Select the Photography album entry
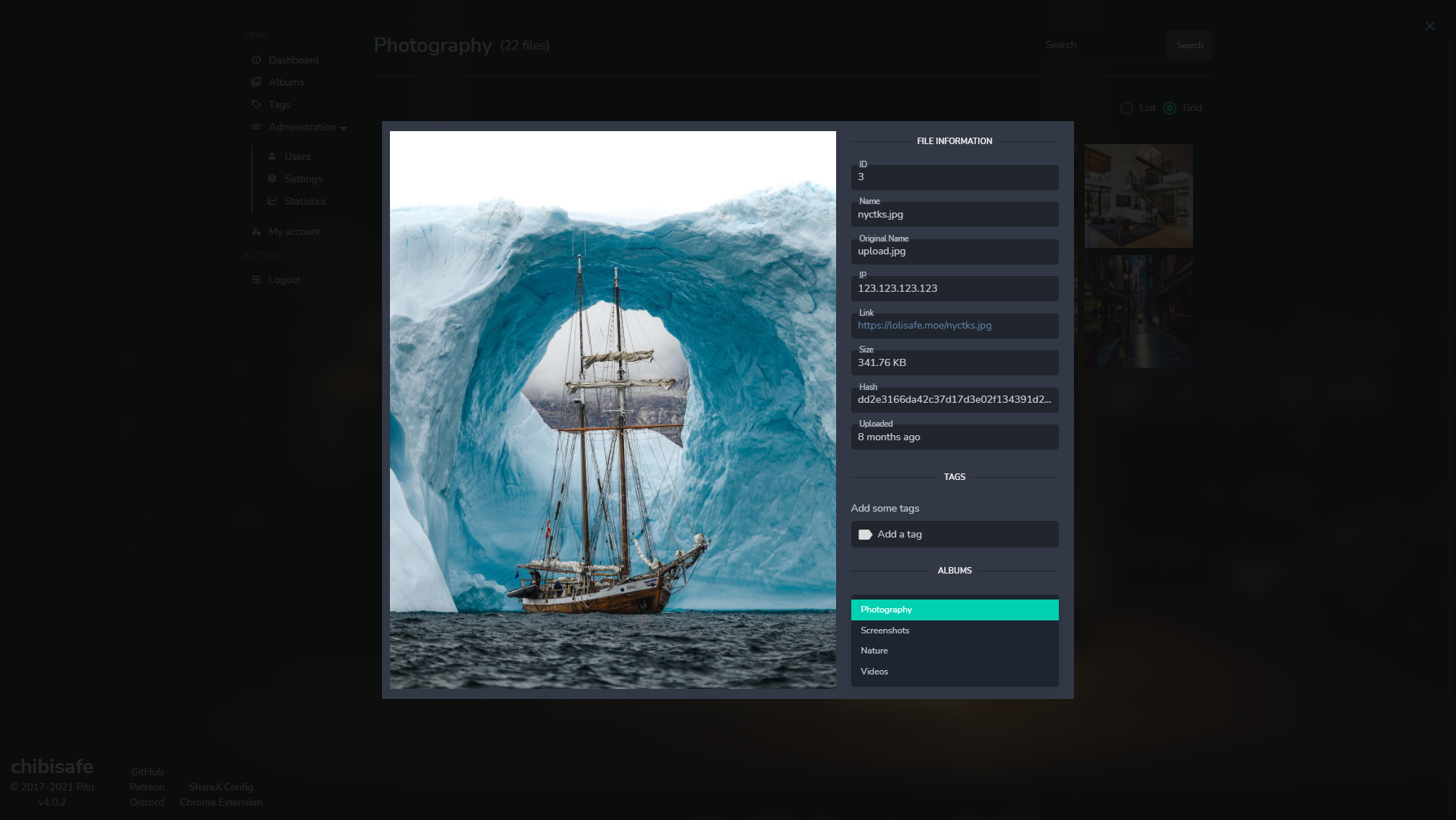Image resolution: width=1456 pixels, height=820 pixels. click(x=954, y=610)
